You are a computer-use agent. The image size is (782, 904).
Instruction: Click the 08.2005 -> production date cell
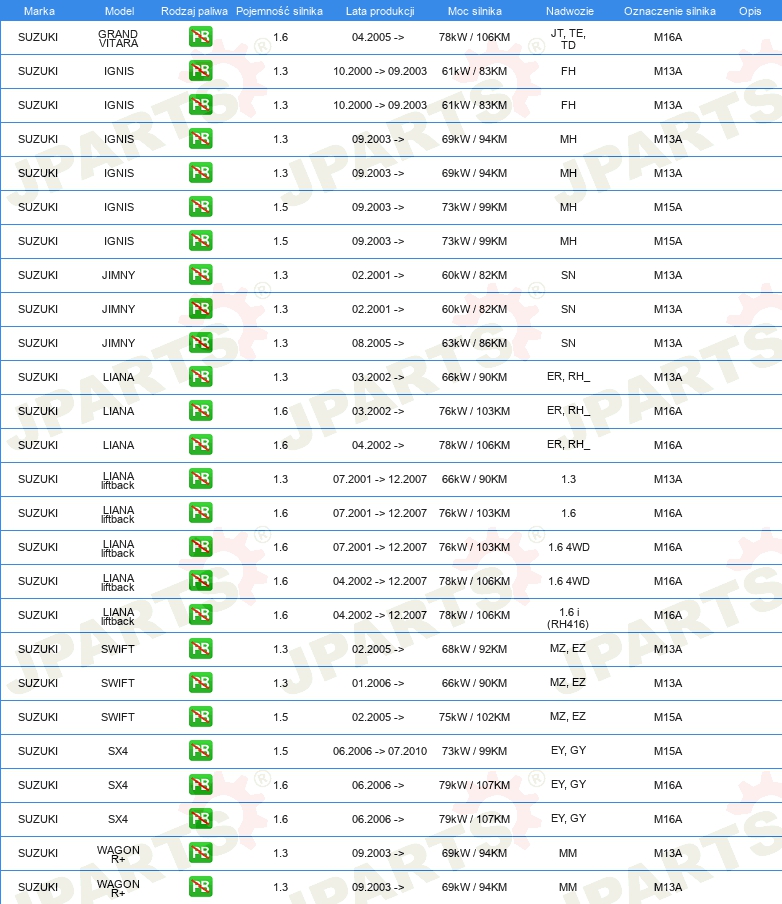pyautogui.click(x=378, y=344)
